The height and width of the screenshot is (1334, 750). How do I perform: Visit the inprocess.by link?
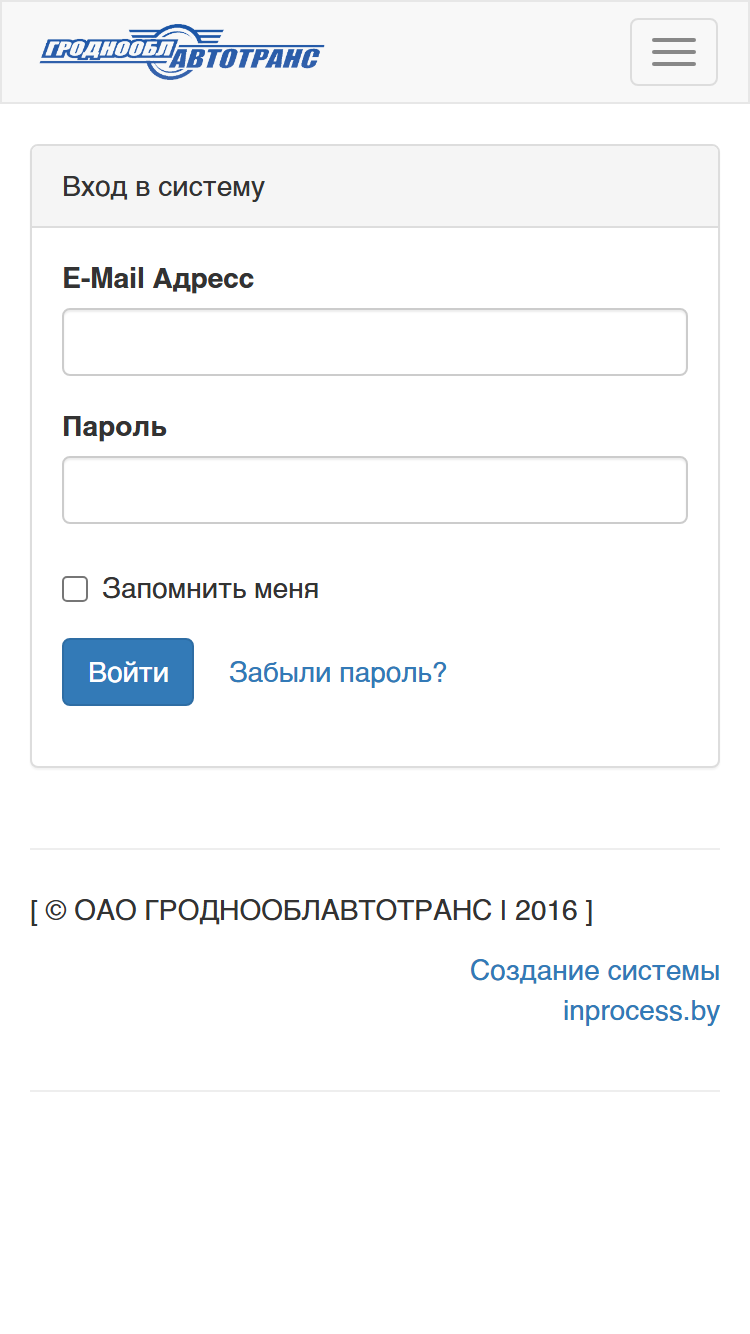coord(641,1010)
